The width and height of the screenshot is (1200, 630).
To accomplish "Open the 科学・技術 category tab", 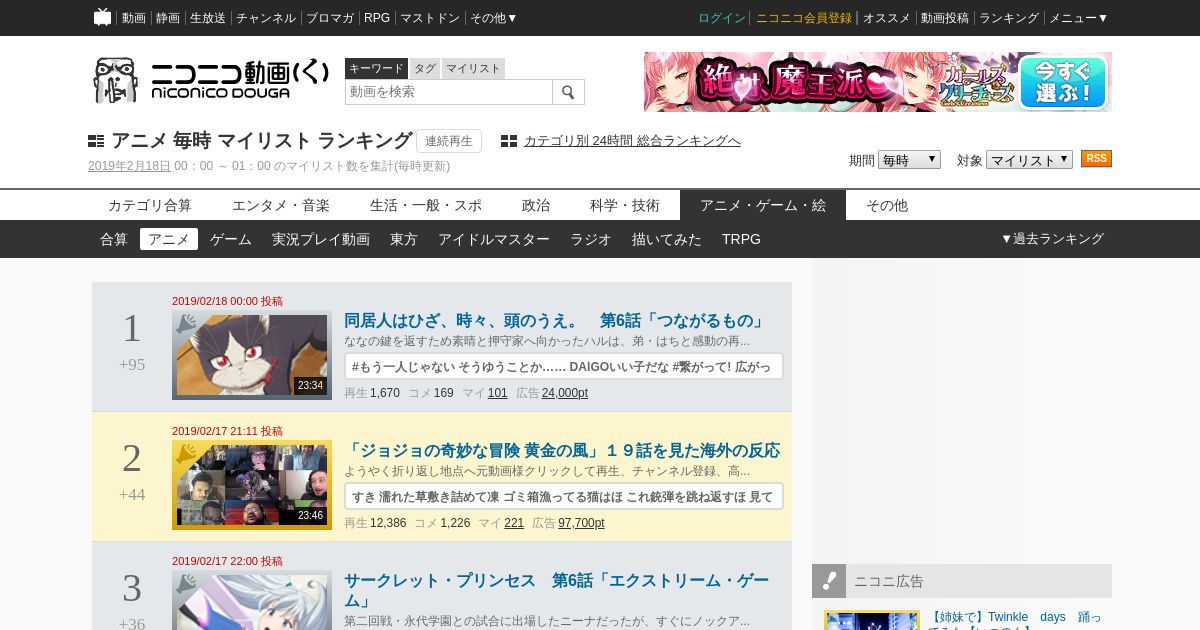I will (x=625, y=205).
